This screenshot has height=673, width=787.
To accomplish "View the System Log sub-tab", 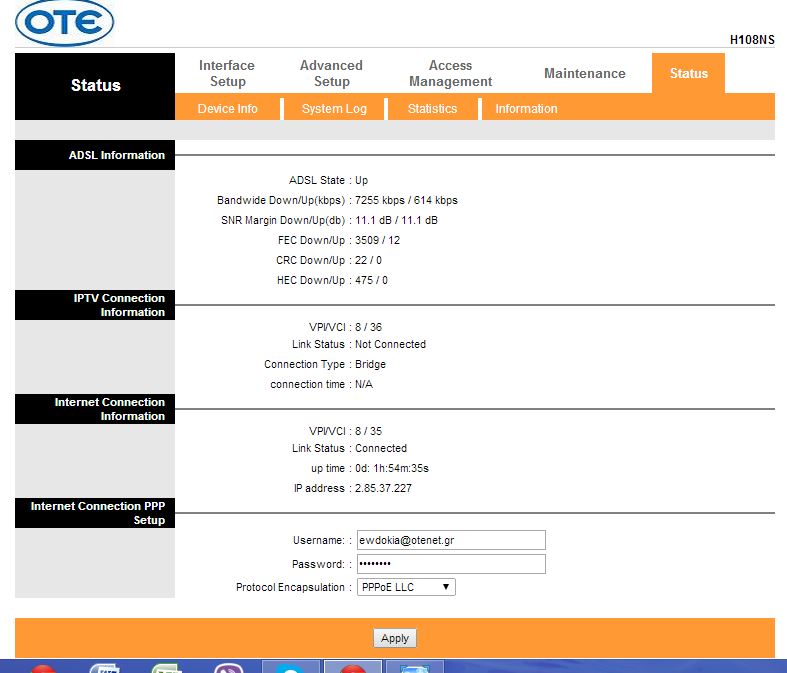I will coord(334,109).
